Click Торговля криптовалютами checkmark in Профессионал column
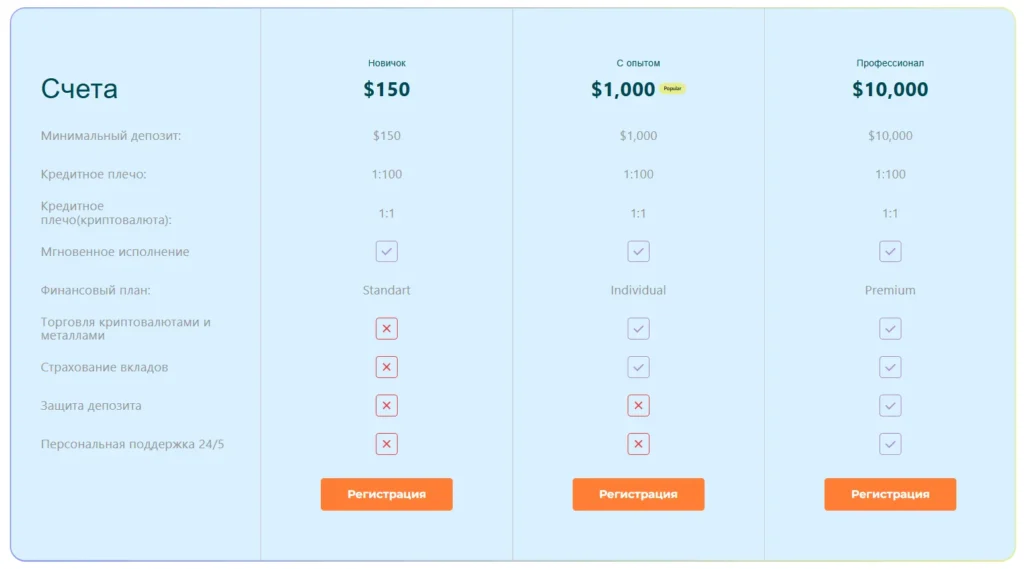Image resolution: width=1024 pixels, height=569 pixels. pos(890,328)
